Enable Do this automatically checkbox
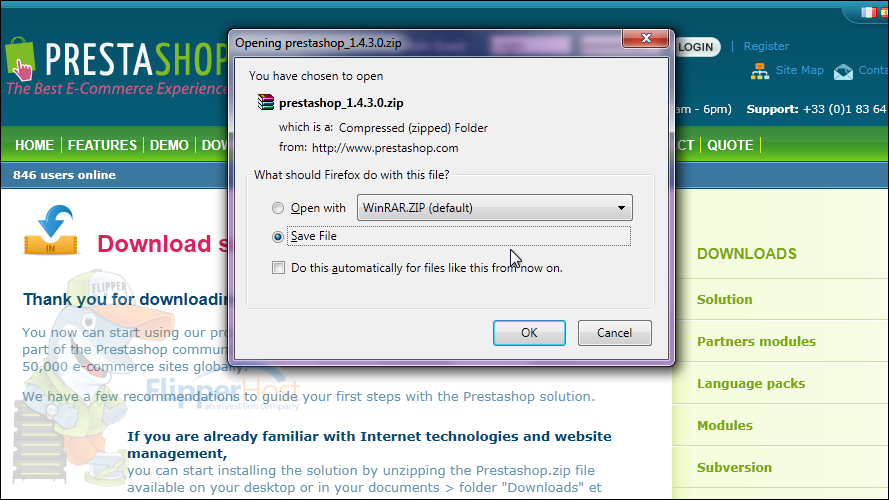Image resolution: width=889 pixels, height=500 pixels. tap(278, 268)
